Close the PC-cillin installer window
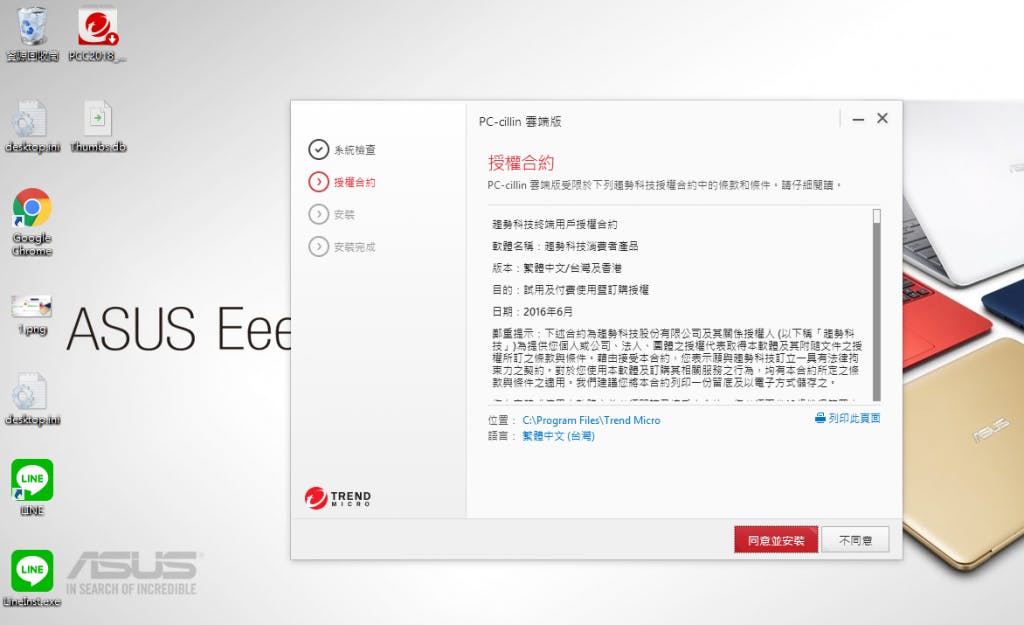The width and height of the screenshot is (1024, 625). pyautogui.click(x=882, y=118)
